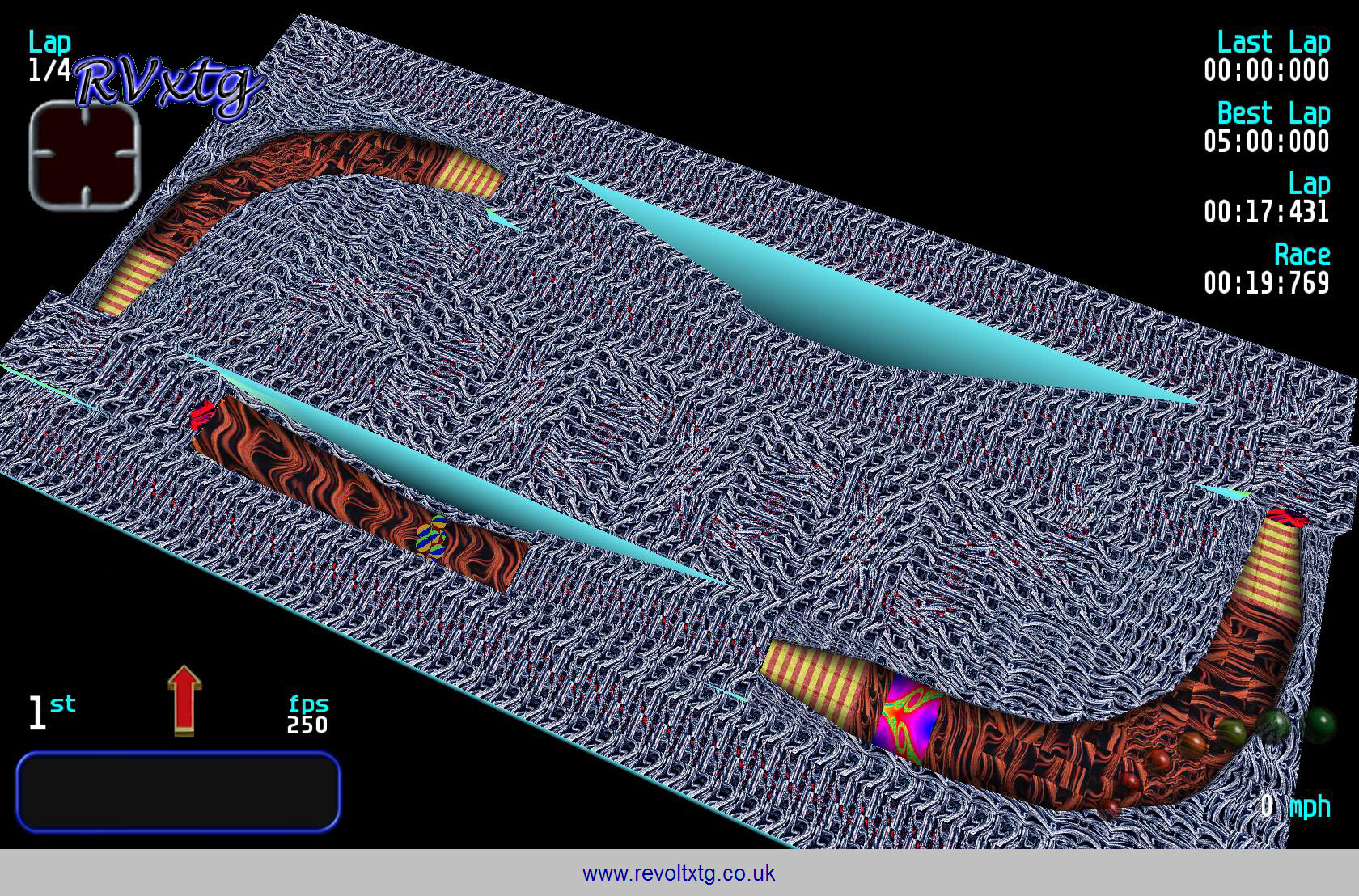
Task: Click the red marker above right striped ramp
Action: [x=1287, y=517]
